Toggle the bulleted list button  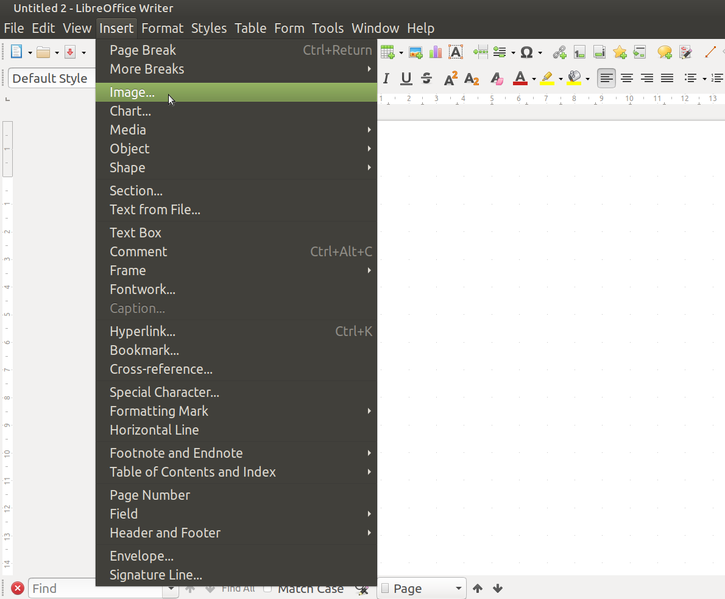(690, 78)
